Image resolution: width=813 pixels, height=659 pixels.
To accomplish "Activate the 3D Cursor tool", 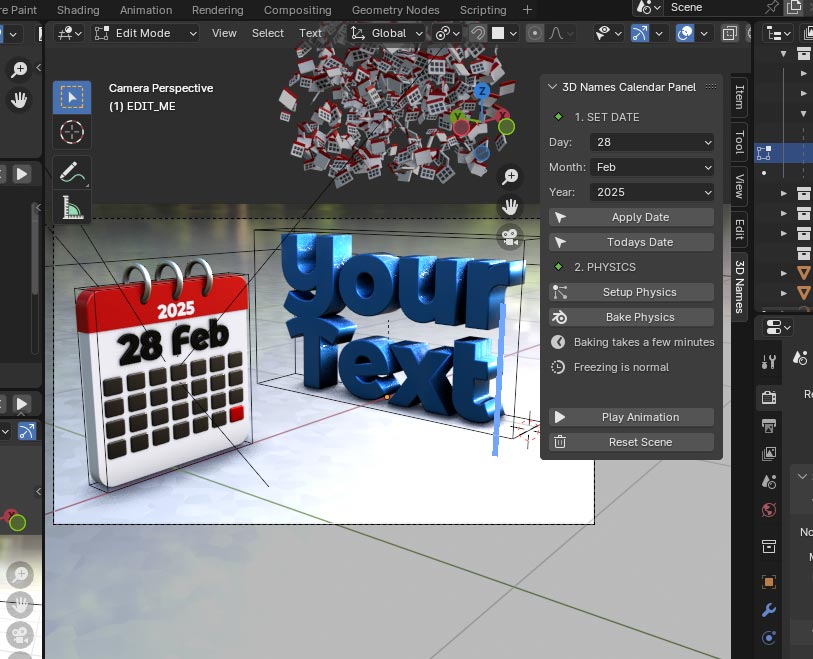I will click(71, 131).
